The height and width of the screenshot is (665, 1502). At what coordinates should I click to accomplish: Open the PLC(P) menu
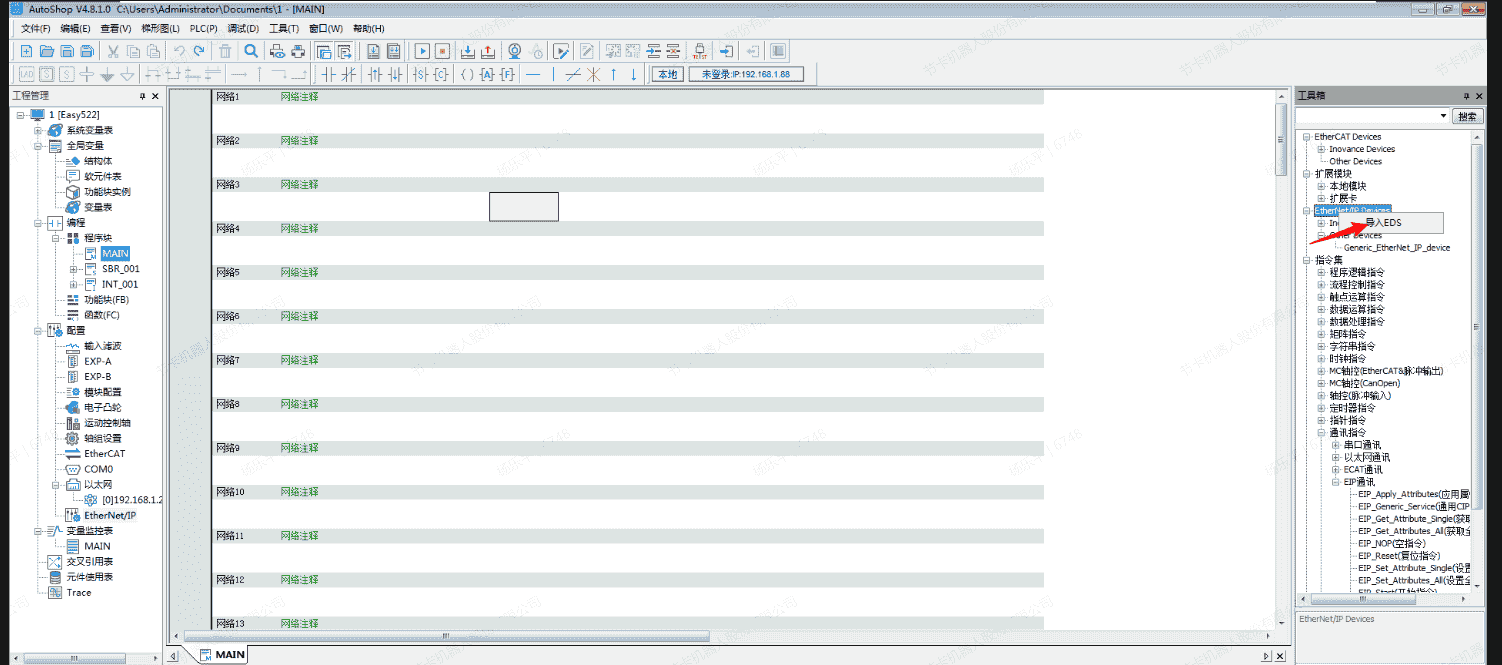[x=203, y=28]
